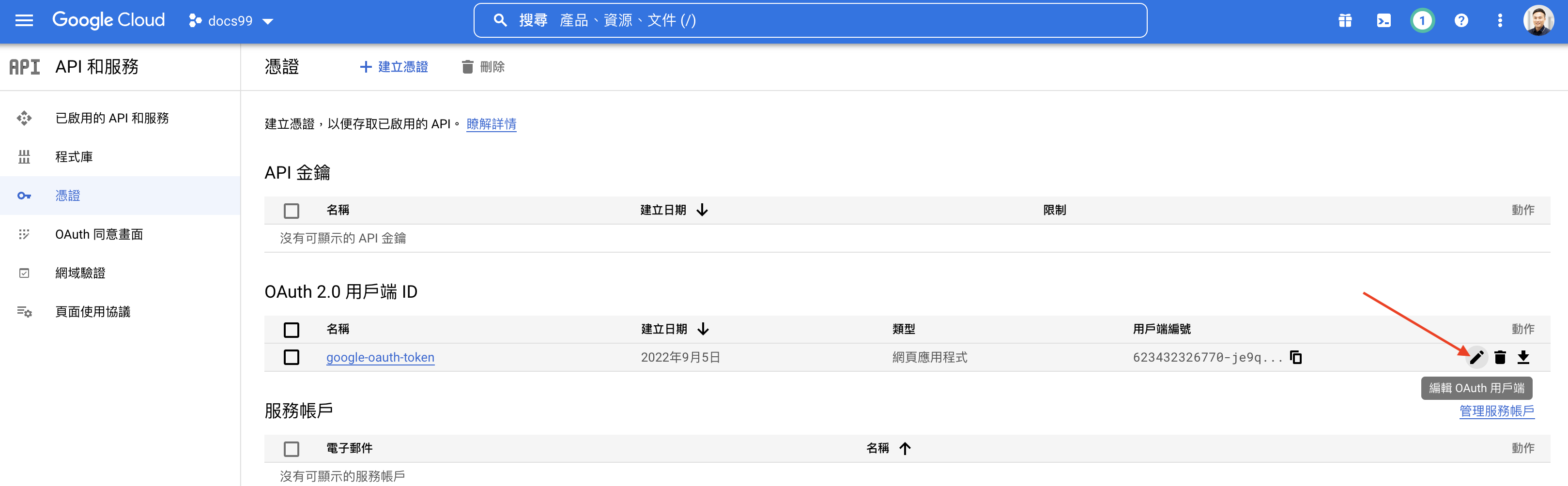Image resolution: width=1568 pixels, height=486 pixels.
Task: Open the gift free trial icon
Action: pos(1345,21)
